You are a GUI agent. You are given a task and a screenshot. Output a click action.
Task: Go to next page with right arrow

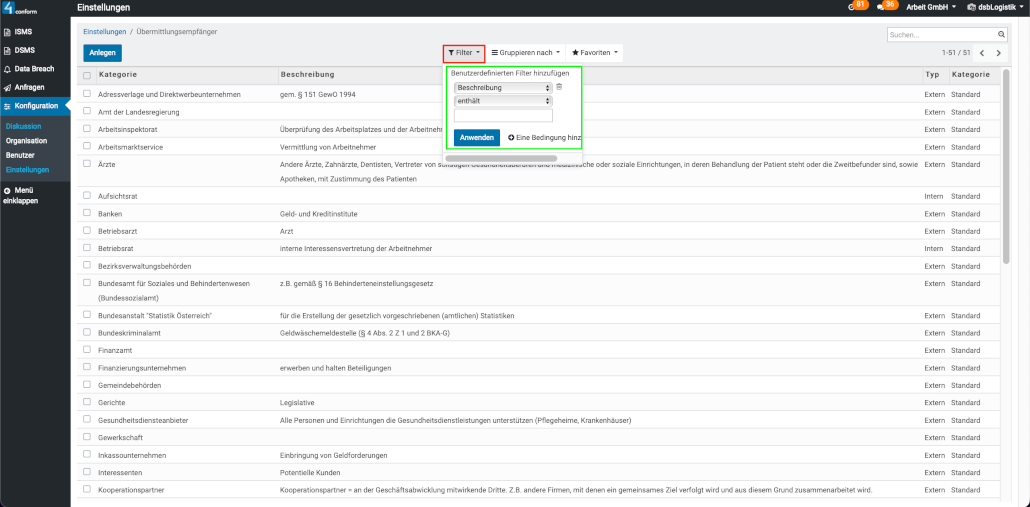pyautogui.click(x=997, y=53)
